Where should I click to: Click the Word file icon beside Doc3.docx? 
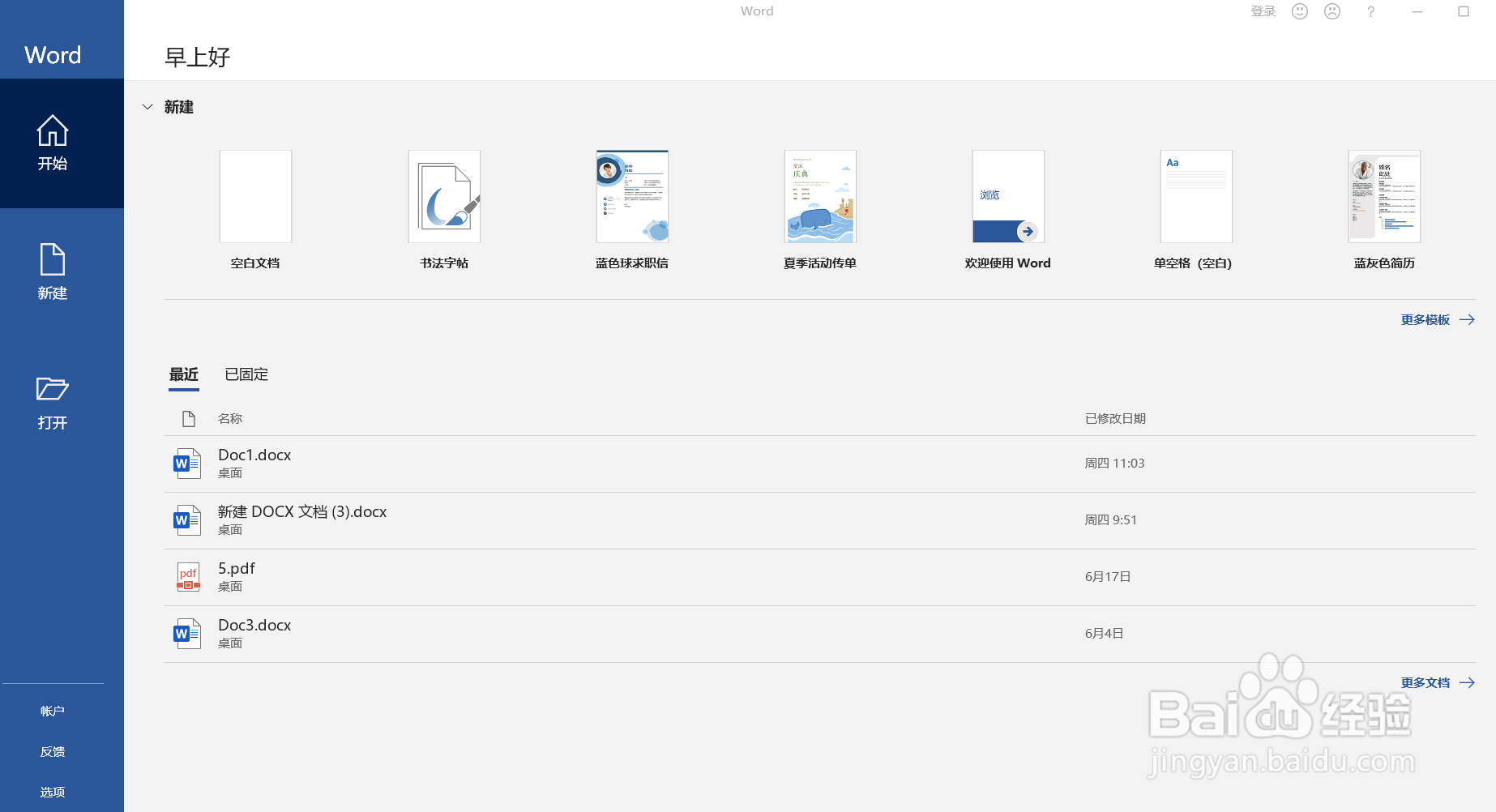pyautogui.click(x=187, y=634)
